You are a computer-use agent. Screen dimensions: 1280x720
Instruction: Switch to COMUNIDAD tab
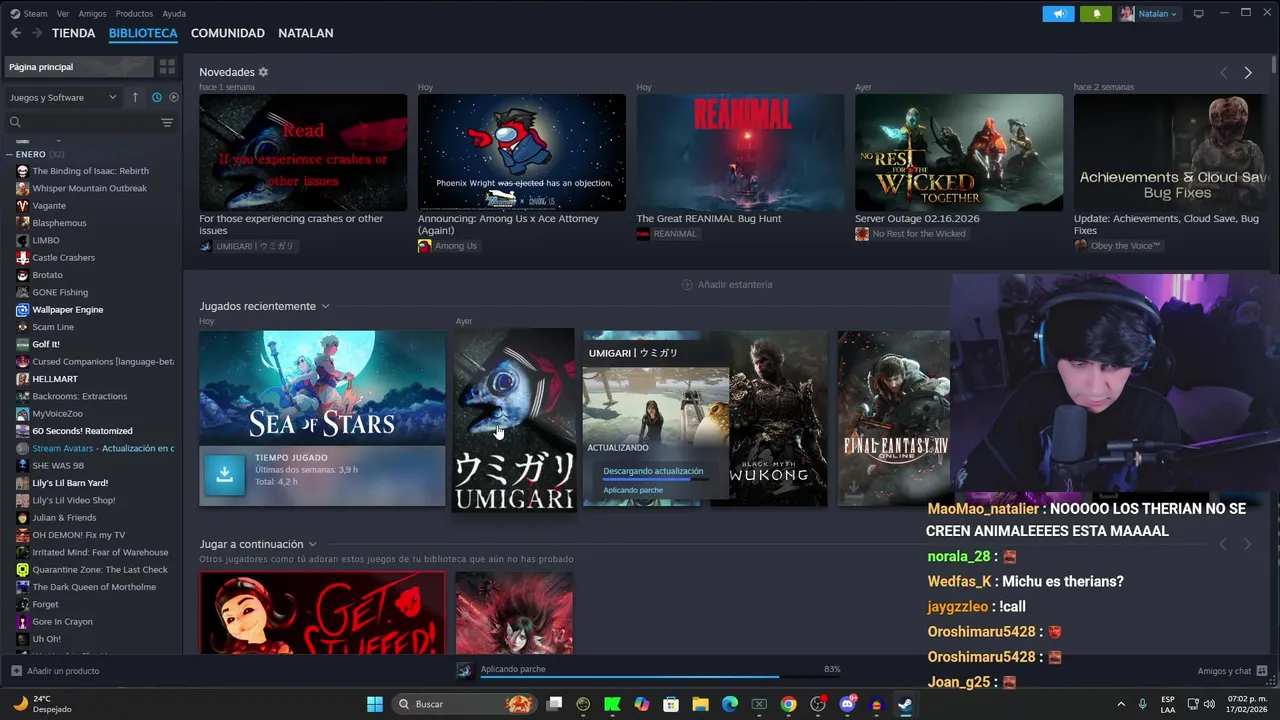click(x=228, y=33)
